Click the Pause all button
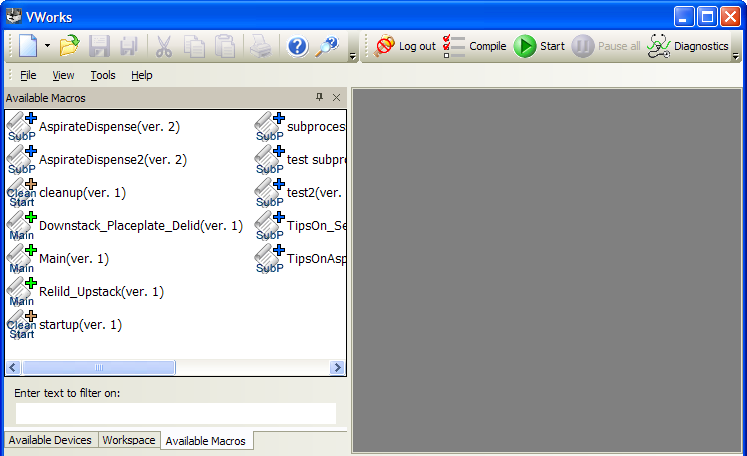This screenshot has height=456, width=747. pos(606,46)
